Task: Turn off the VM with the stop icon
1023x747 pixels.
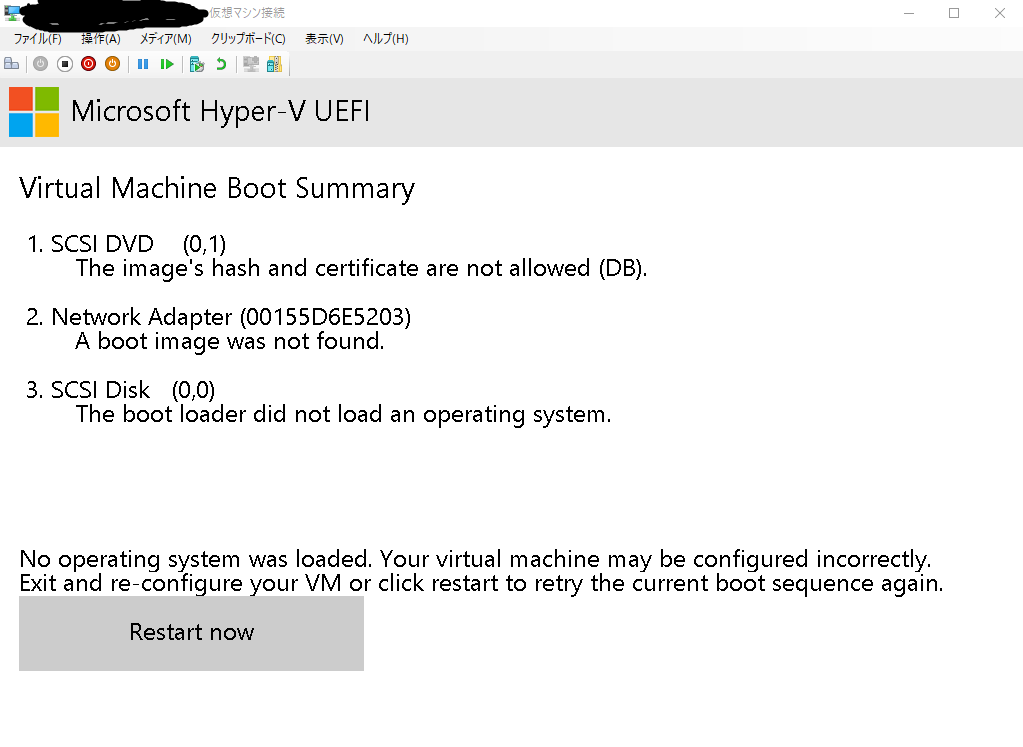Action: coord(65,64)
